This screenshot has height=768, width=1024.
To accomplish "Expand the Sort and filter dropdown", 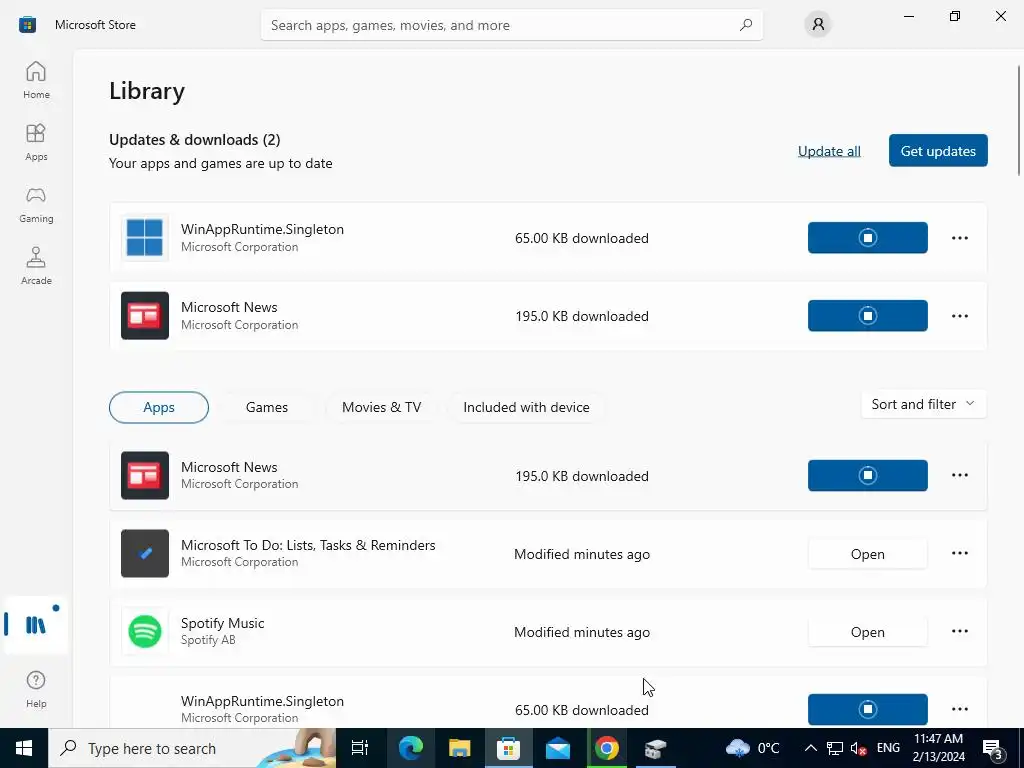I will pos(923,404).
